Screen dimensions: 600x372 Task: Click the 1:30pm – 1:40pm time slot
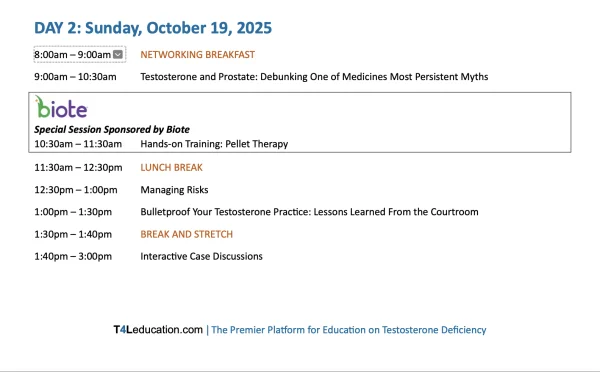coord(73,234)
